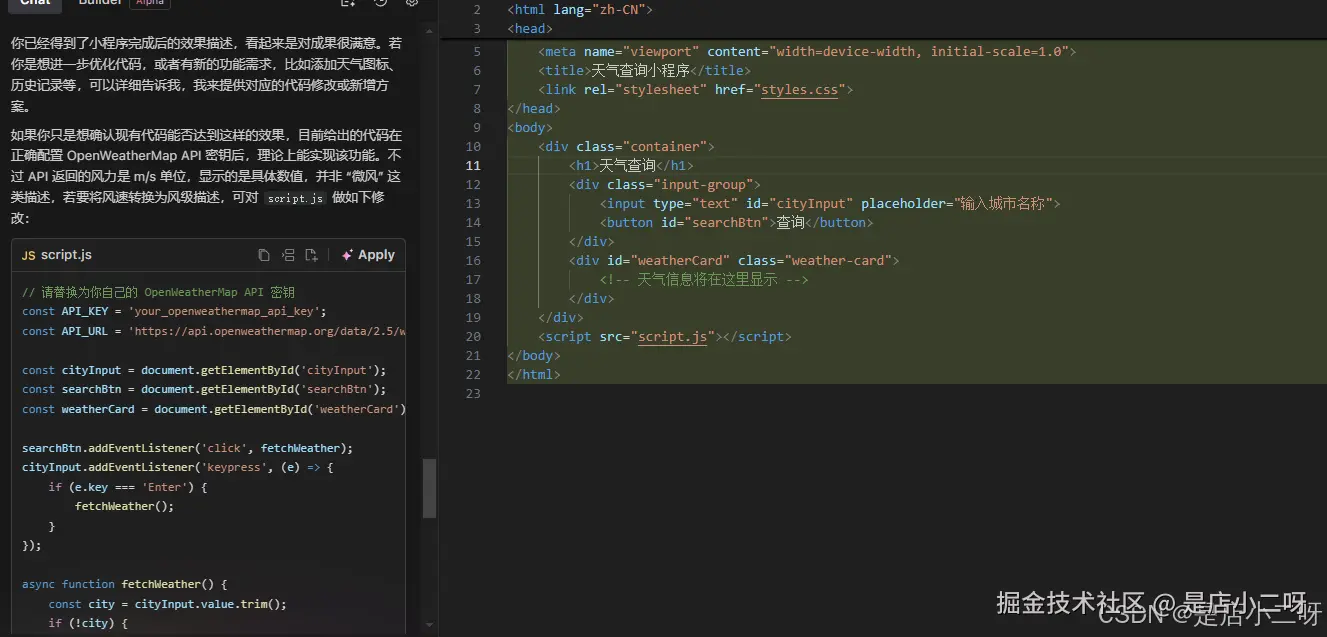Click searchBtn.addEventListener line in chat code
Screen dimensions: 1327x637
click(x=188, y=448)
